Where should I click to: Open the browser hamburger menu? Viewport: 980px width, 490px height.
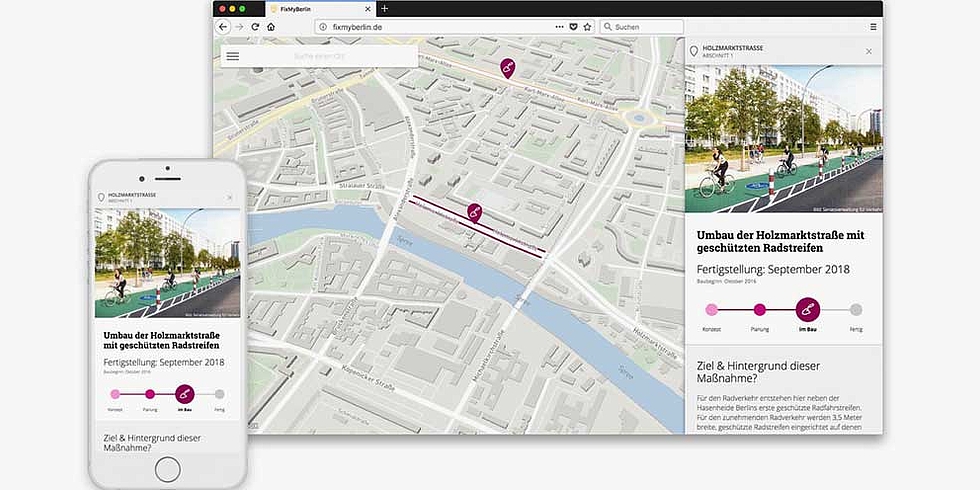tap(873, 27)
